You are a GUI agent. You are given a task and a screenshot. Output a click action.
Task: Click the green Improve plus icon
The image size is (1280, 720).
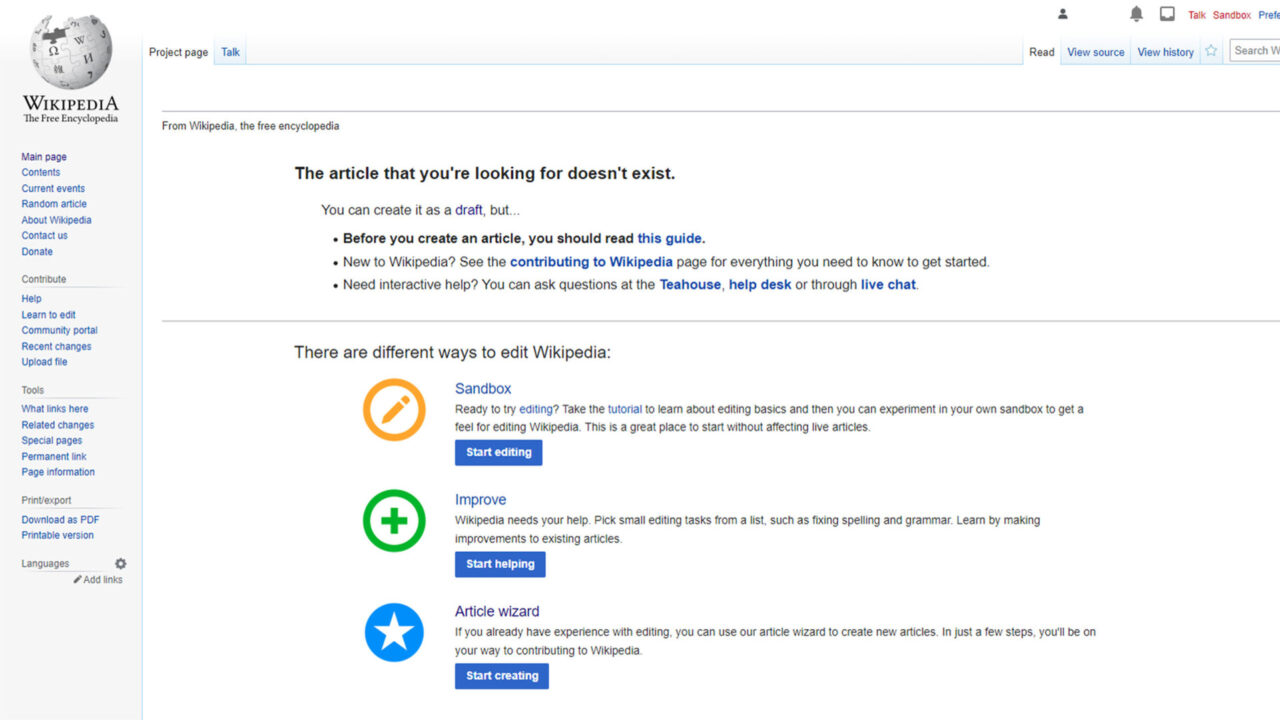[x=394, y=520]
